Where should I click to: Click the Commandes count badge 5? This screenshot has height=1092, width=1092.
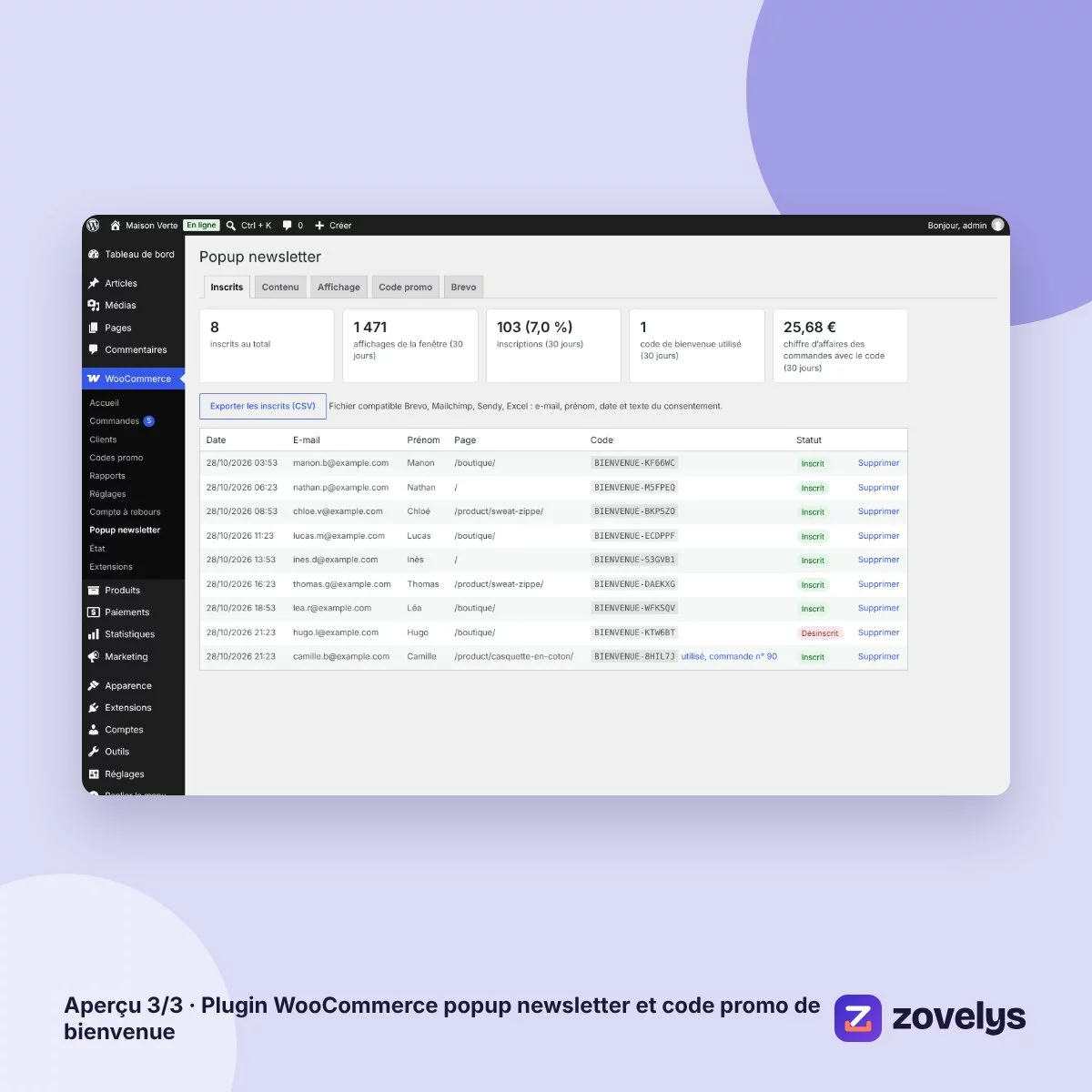pos(148,421)
